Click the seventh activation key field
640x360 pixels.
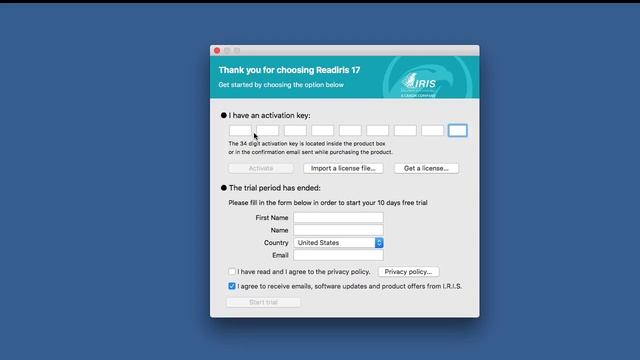click(405, 131)
